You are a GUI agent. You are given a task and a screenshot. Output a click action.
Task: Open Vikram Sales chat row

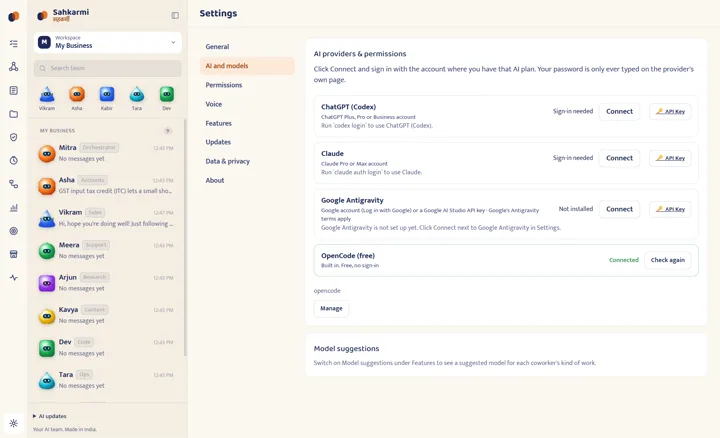[107, 218]
